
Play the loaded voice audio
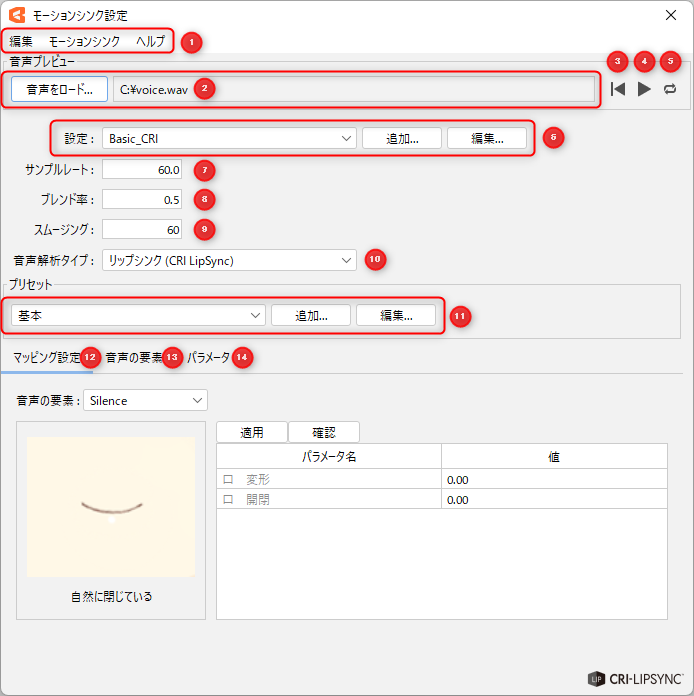645,89
